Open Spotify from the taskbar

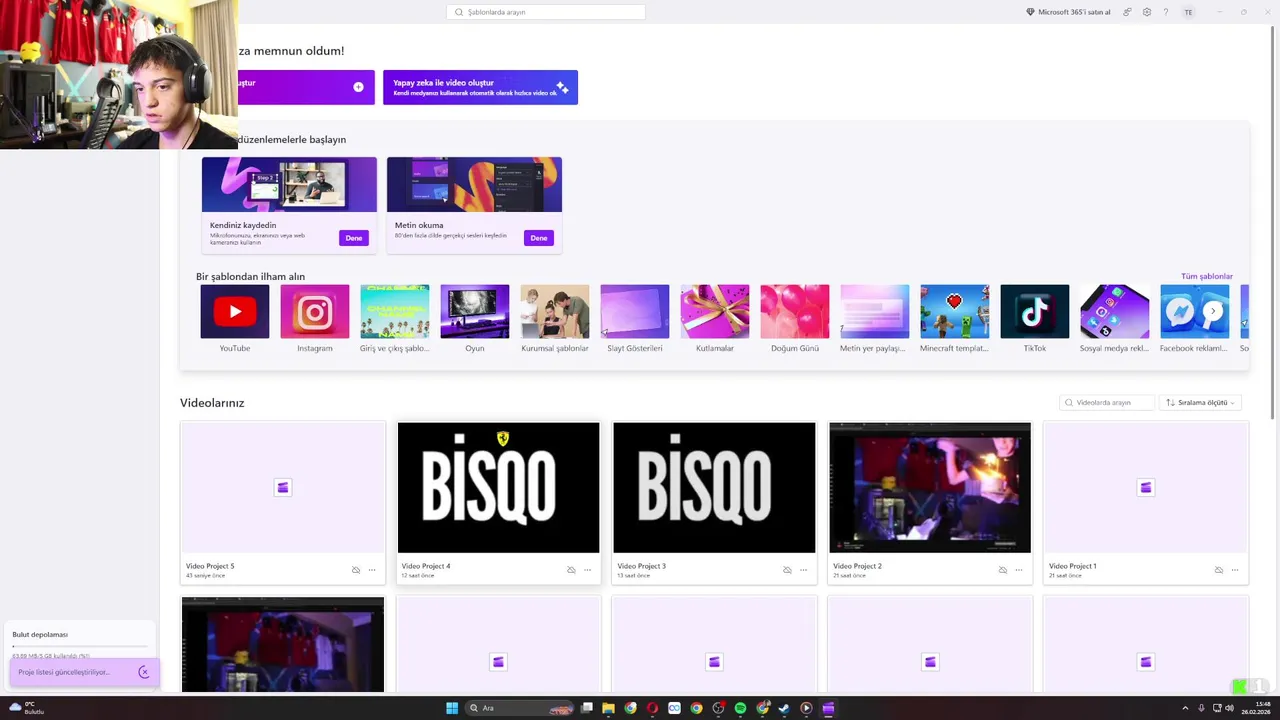(x=740, y=708)
